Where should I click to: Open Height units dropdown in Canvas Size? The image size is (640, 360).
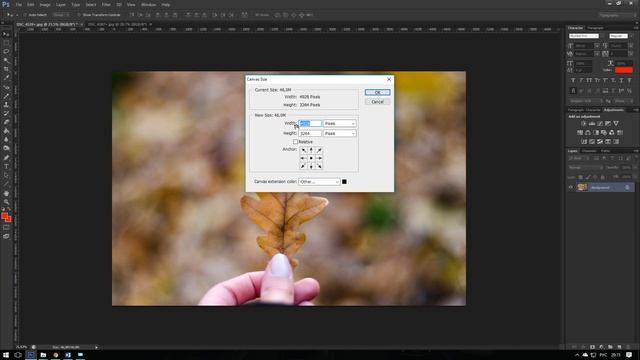tap(340, 133)
